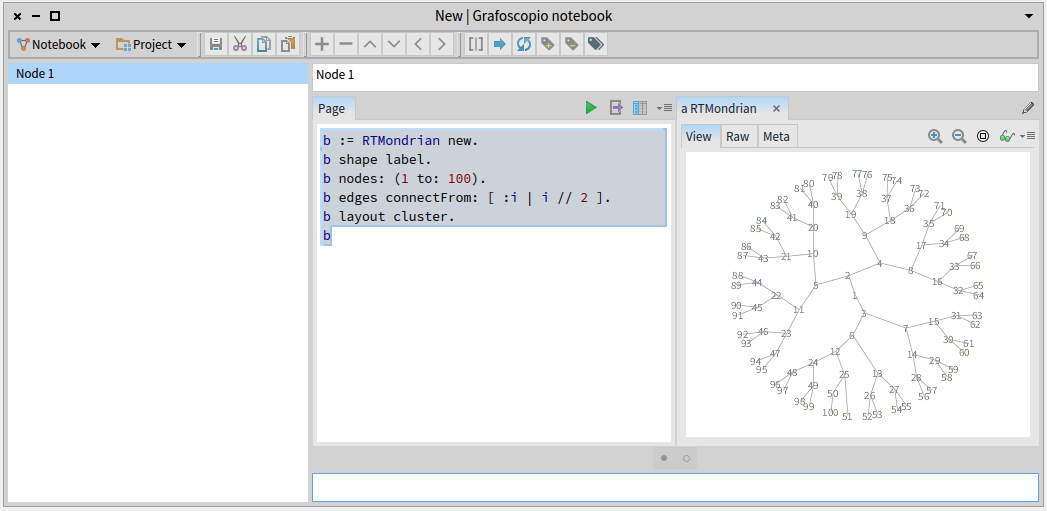This screenshot has height=511, width=1047.
Task: Open the Project dropdown menu
Action: coord(151,45)
